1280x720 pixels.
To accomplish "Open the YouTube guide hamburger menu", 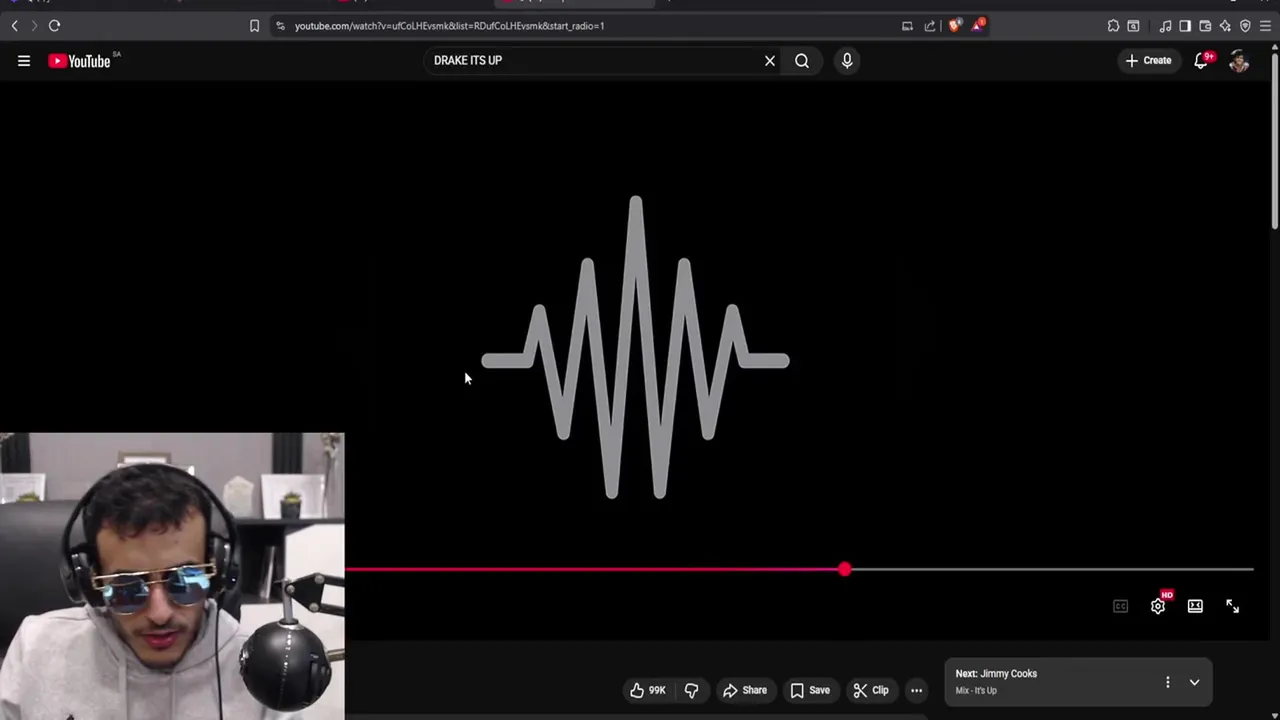I will pos(24,61).
